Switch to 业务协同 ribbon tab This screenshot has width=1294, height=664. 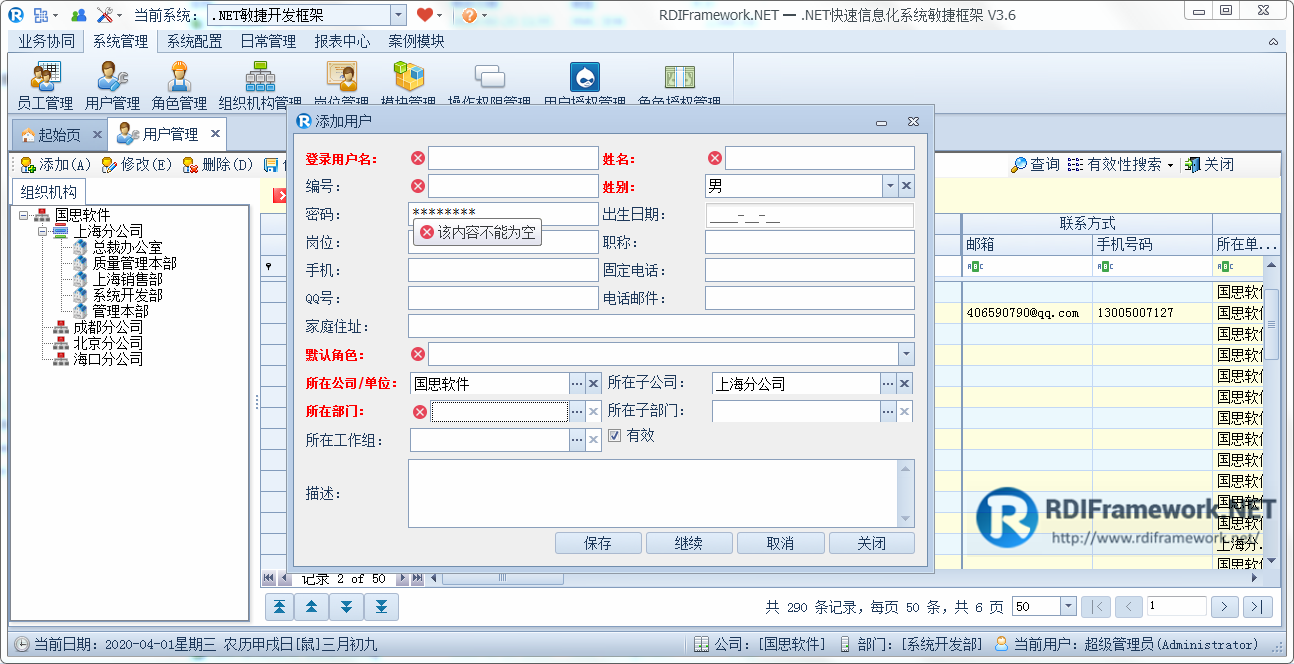[x=46, y=42]
